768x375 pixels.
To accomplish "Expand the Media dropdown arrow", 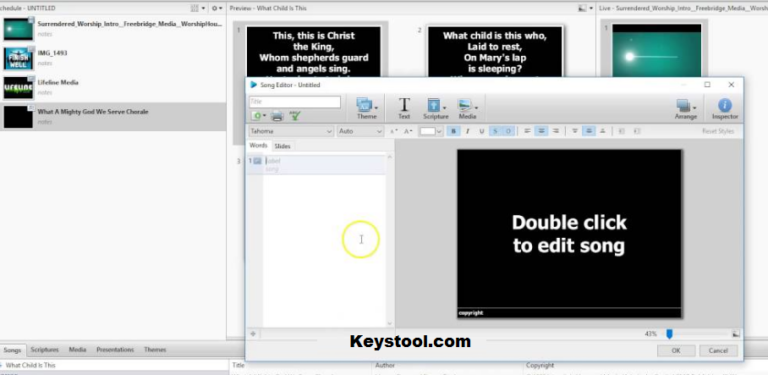I will click(476, 107).
